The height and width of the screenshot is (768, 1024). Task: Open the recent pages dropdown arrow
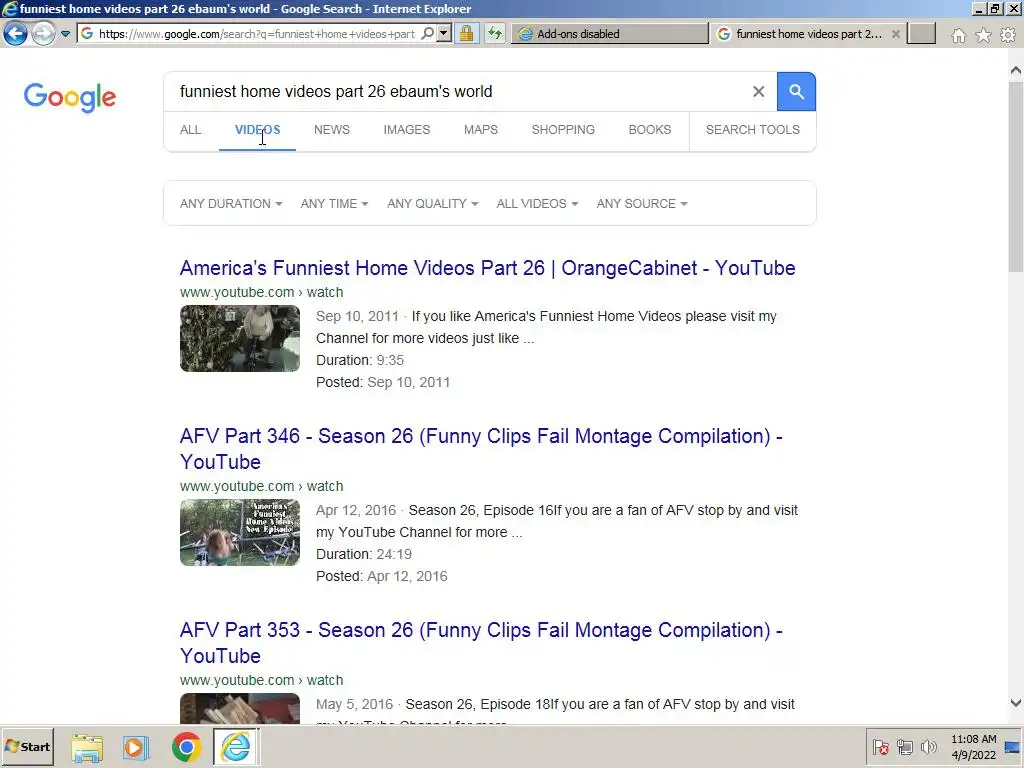coord(65,34)
